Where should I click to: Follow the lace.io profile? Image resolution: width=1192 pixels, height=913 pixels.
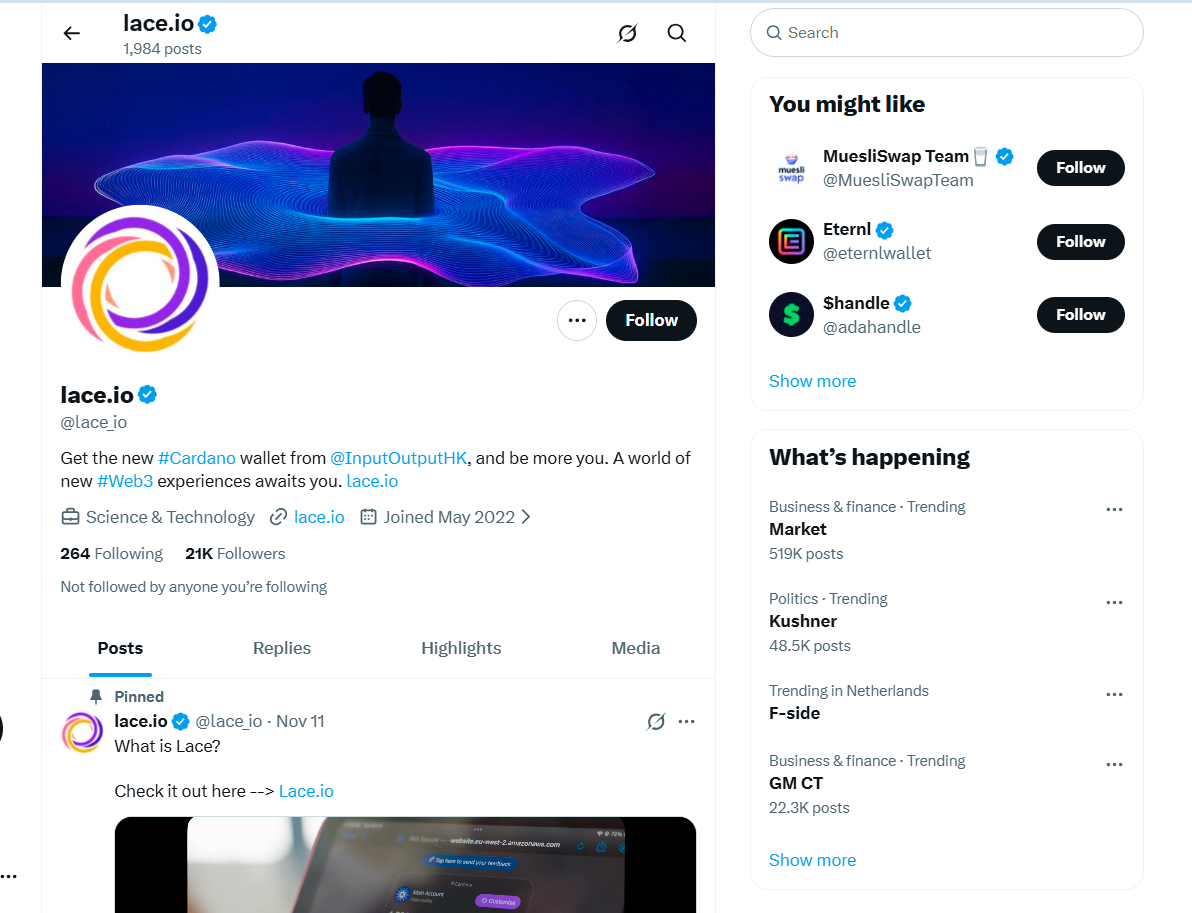[x=651, y=320]
